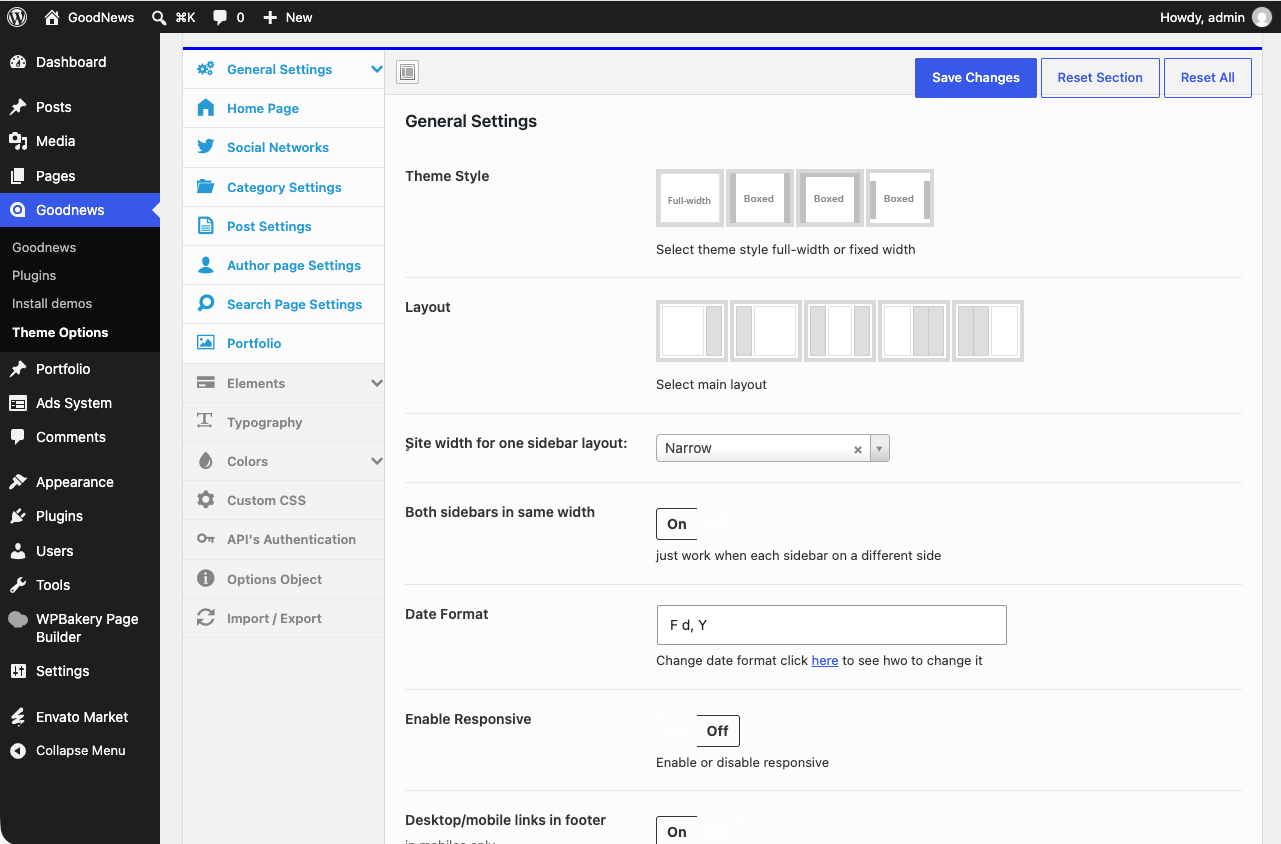Open the Site width Narrow dropdown
The width and height of the screenshot is (1281, 844).
[x=880, y=448]
